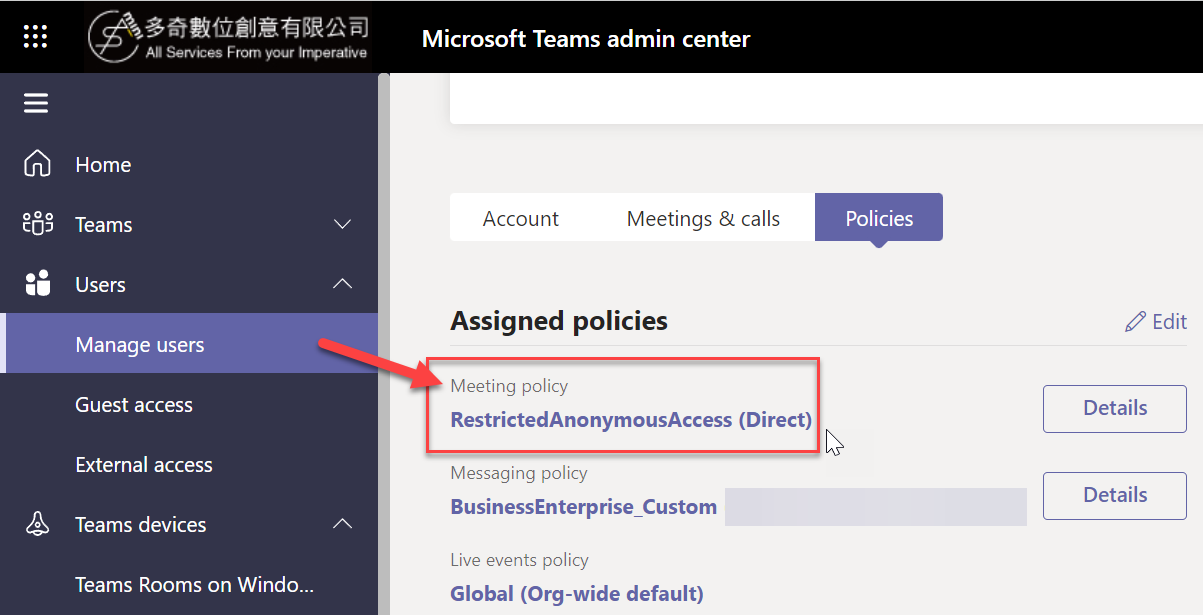Select the Policies tab
The image size is (1203, 615).
point(879,218)
